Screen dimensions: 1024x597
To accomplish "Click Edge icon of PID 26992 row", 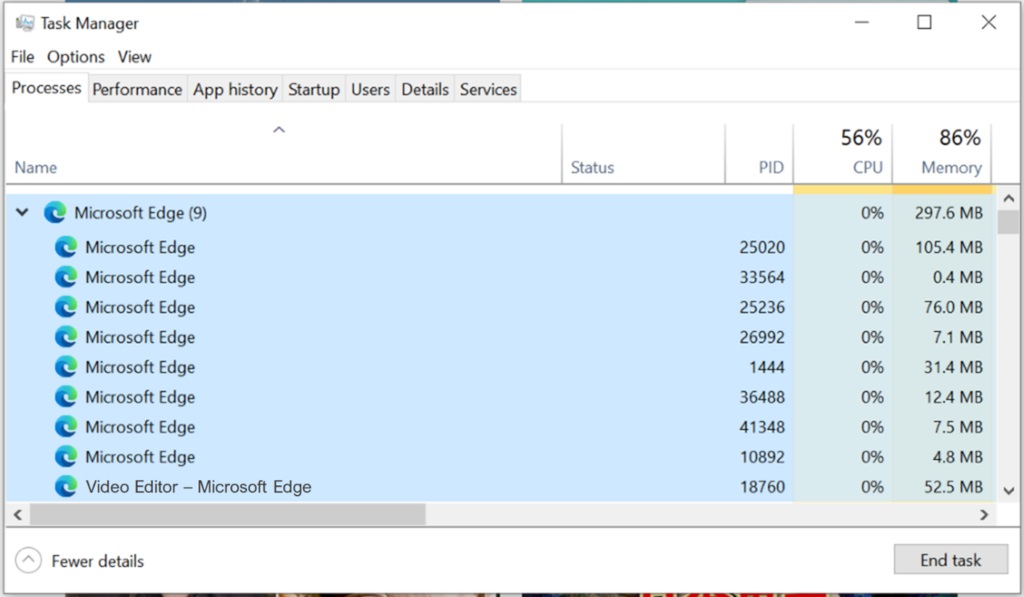I will point(65,338).
